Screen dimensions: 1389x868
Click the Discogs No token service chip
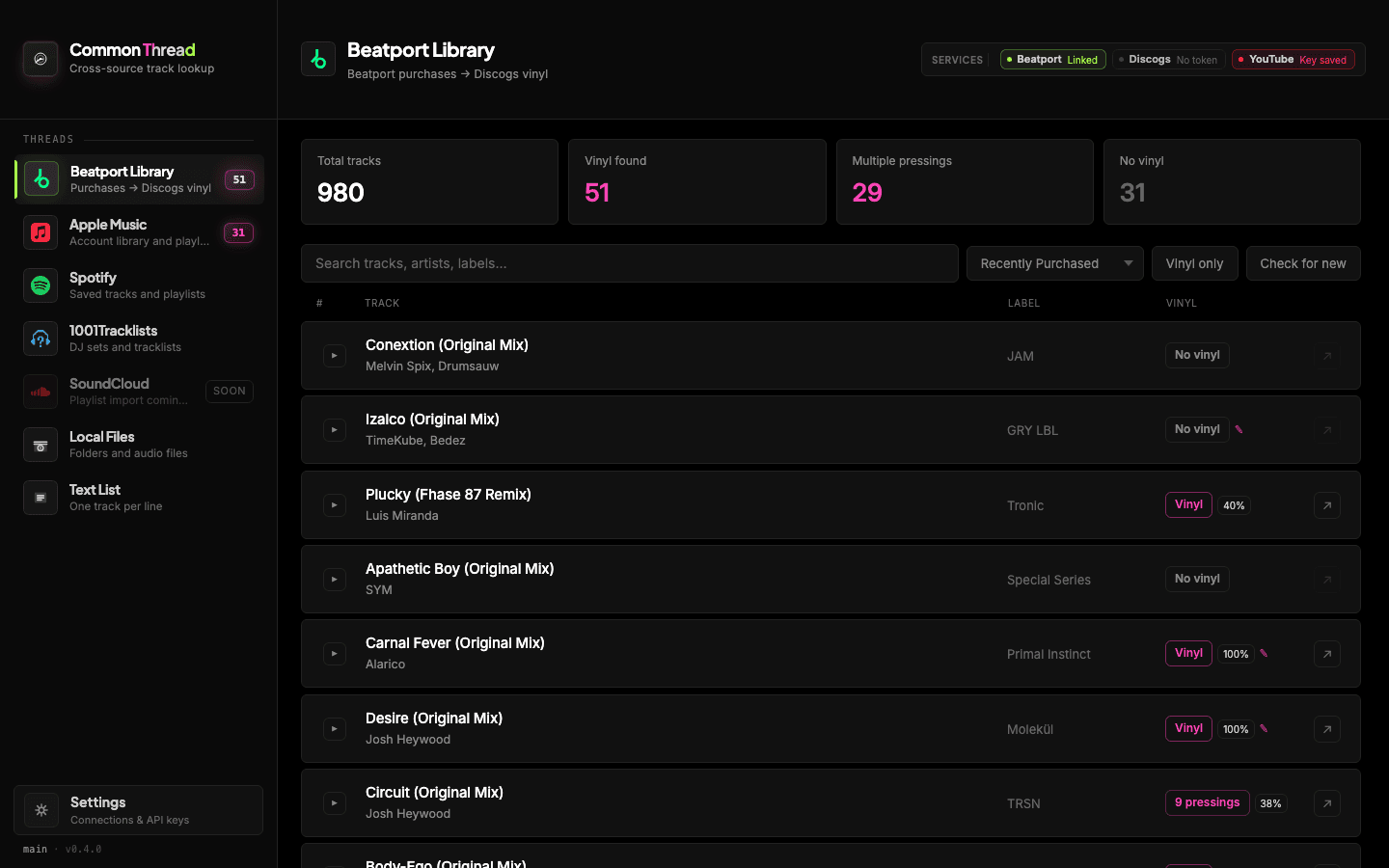pos(1169,60)
